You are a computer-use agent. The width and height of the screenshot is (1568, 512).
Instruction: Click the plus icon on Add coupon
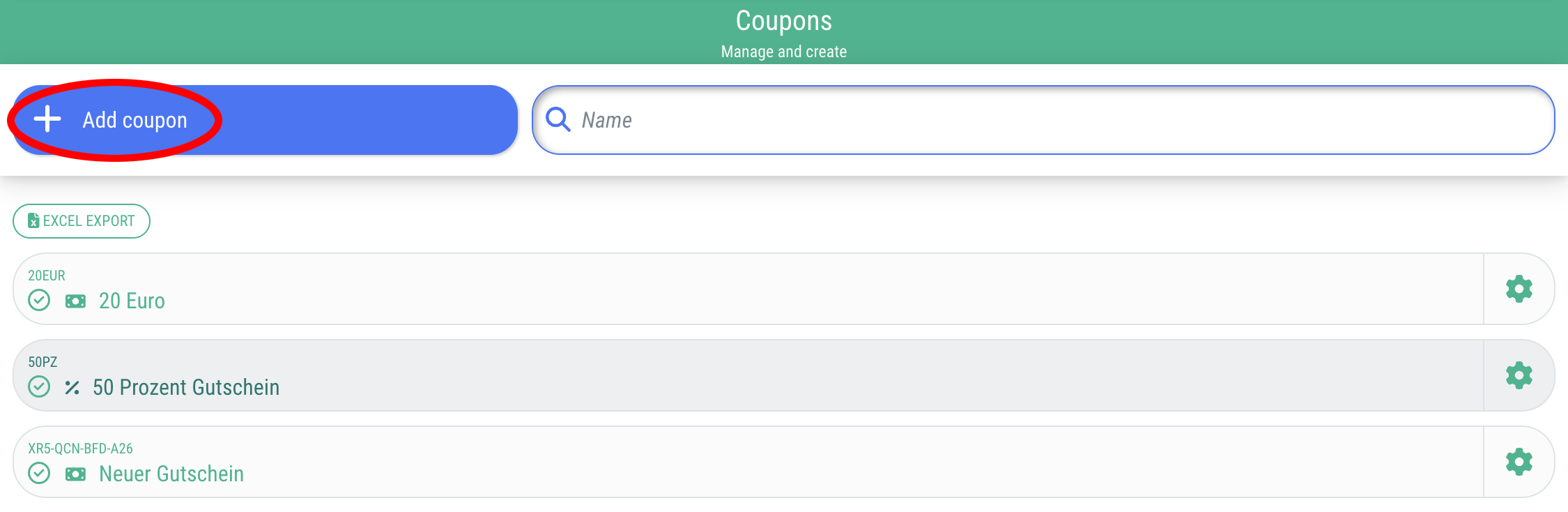[47, 119]
